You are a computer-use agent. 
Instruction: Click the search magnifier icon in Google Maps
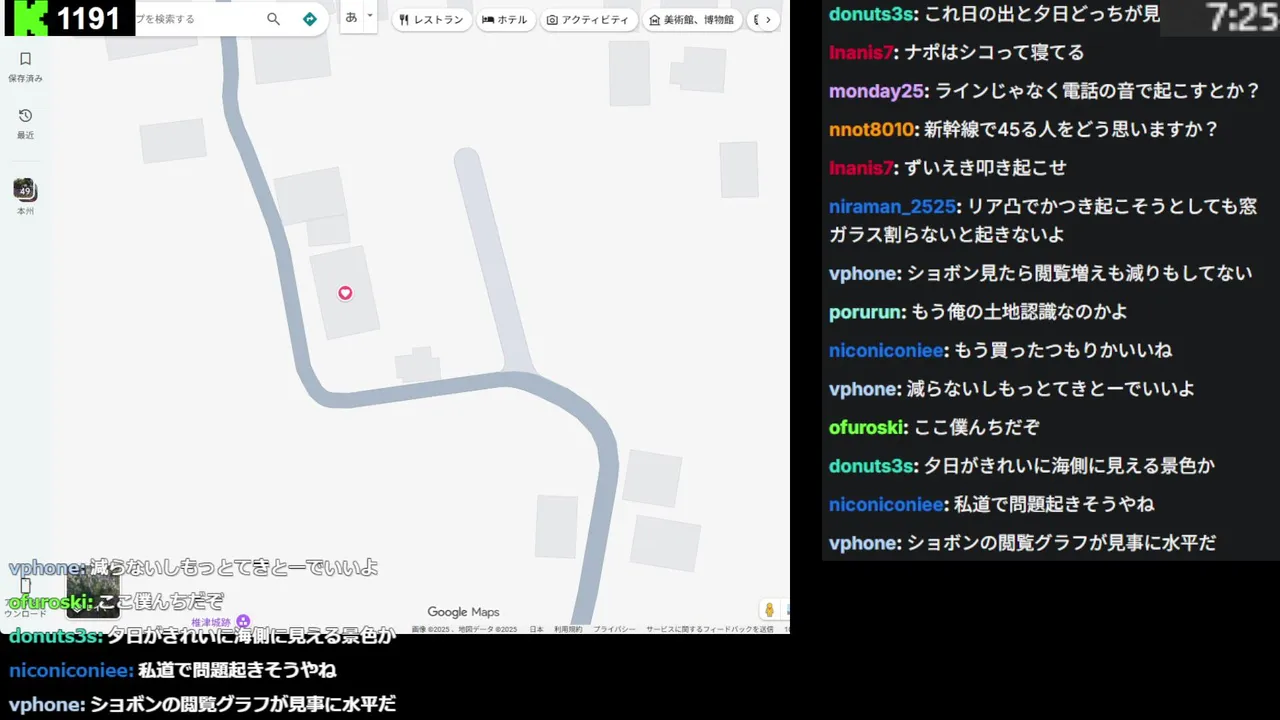pyautogui.click(x=273, y=19)
